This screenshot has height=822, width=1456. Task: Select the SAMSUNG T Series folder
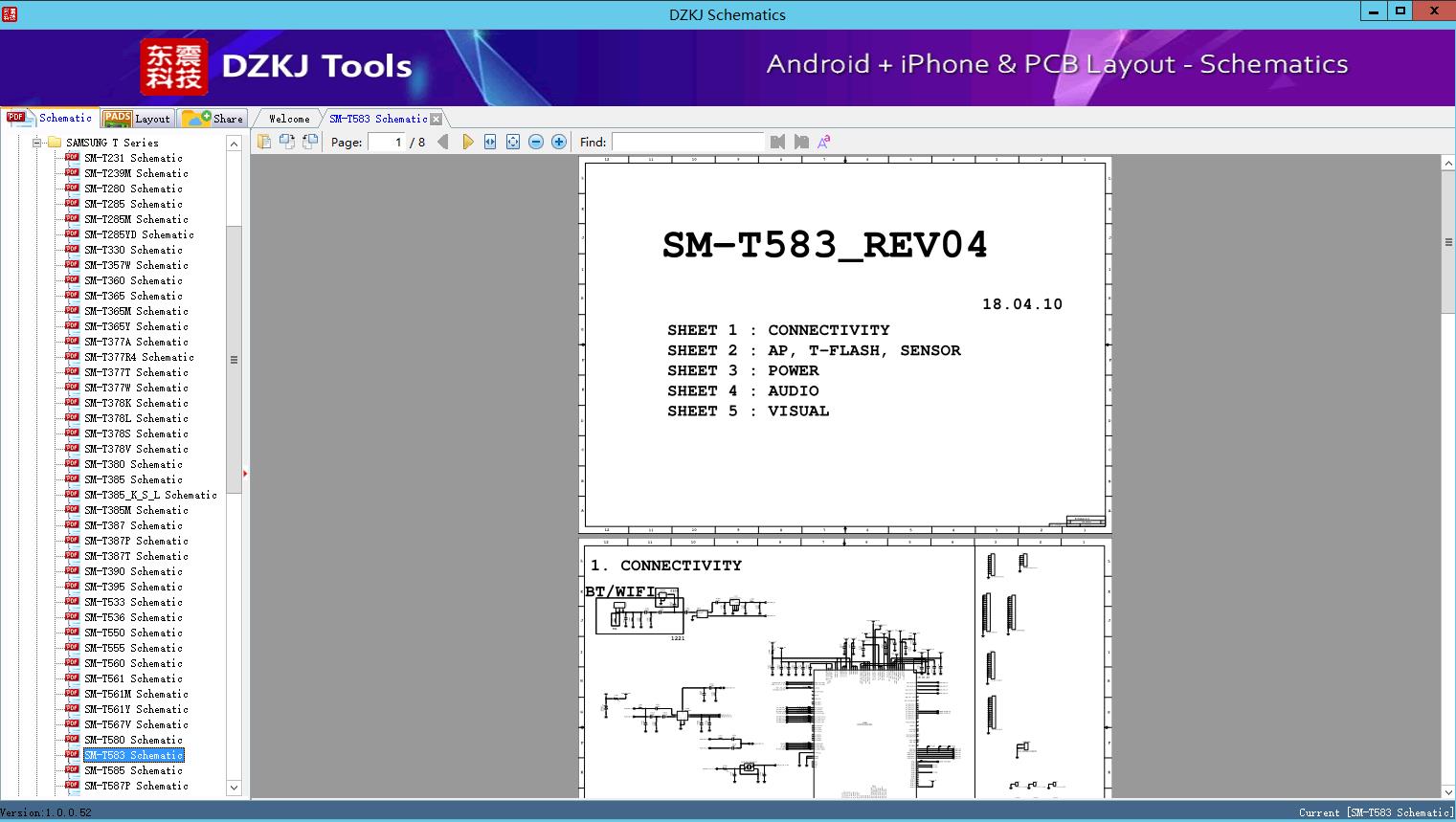coord(112,143)
